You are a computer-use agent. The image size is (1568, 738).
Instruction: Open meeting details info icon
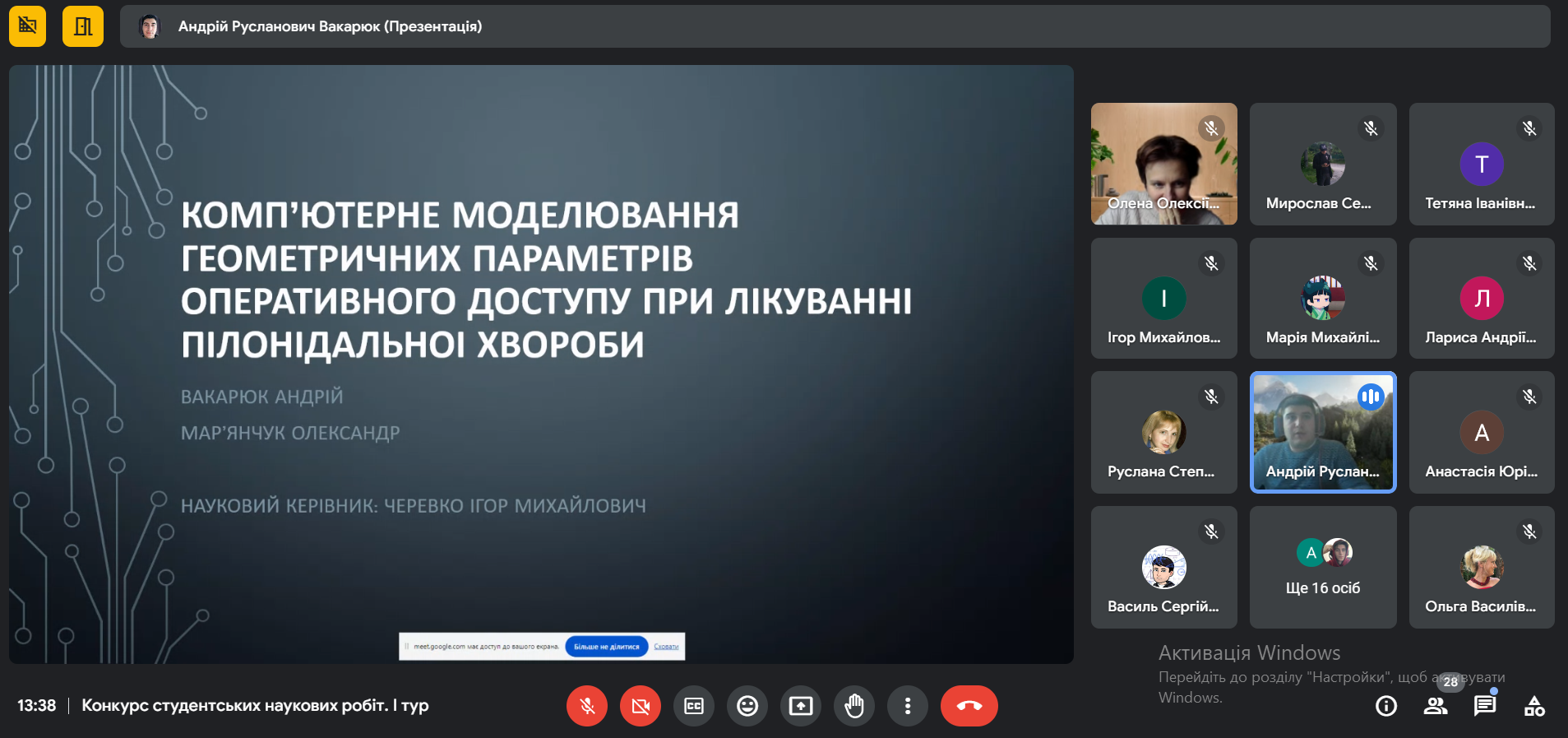coord(1386,706)
